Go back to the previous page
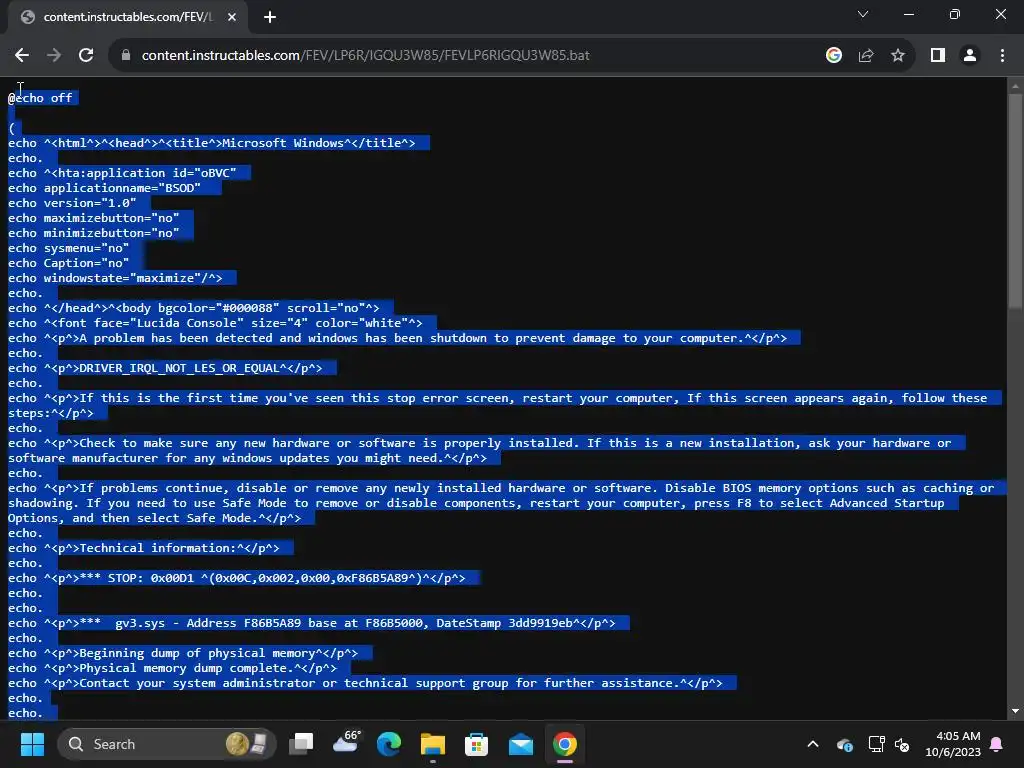 [x=22, y=56]
